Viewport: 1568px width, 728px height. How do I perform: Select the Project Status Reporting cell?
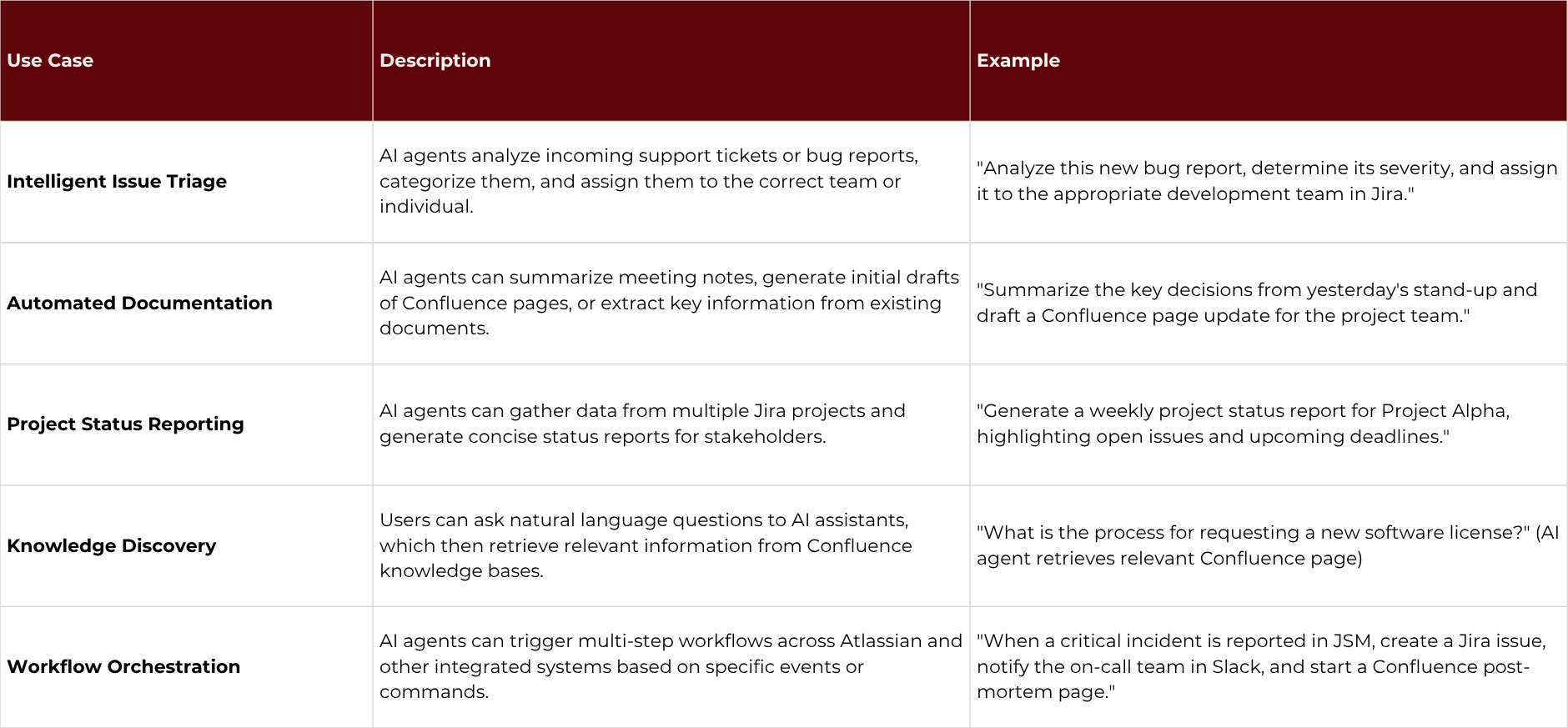pos(125,424)
